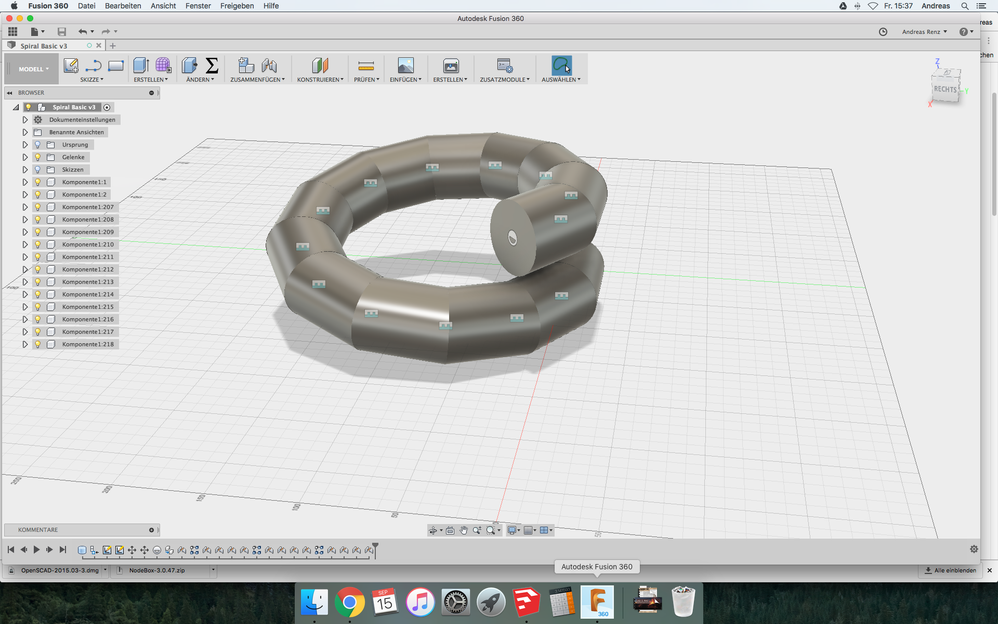
Task: Toggle root Spiral Basic v3 visibility bulb
Action: (28, 107)
